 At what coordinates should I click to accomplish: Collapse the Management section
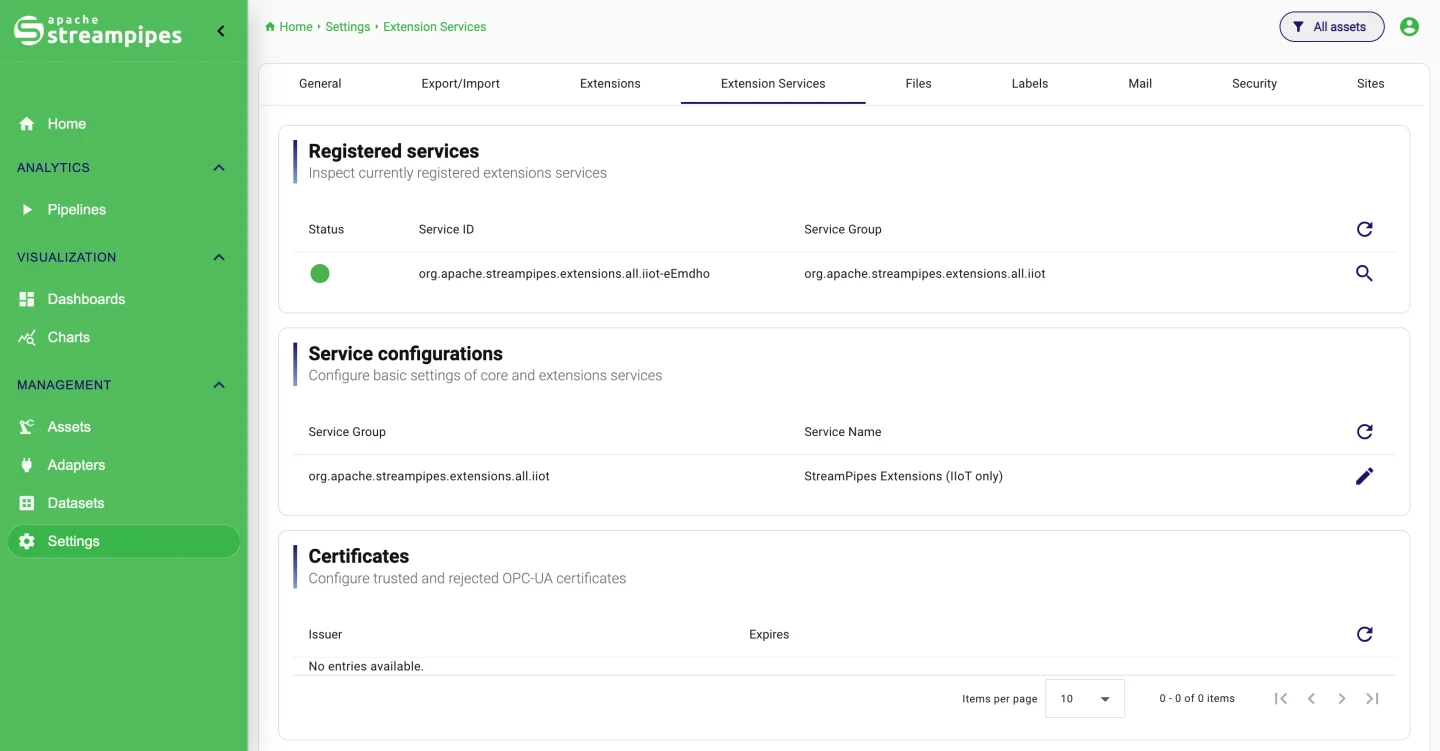[x=219, y=385]
